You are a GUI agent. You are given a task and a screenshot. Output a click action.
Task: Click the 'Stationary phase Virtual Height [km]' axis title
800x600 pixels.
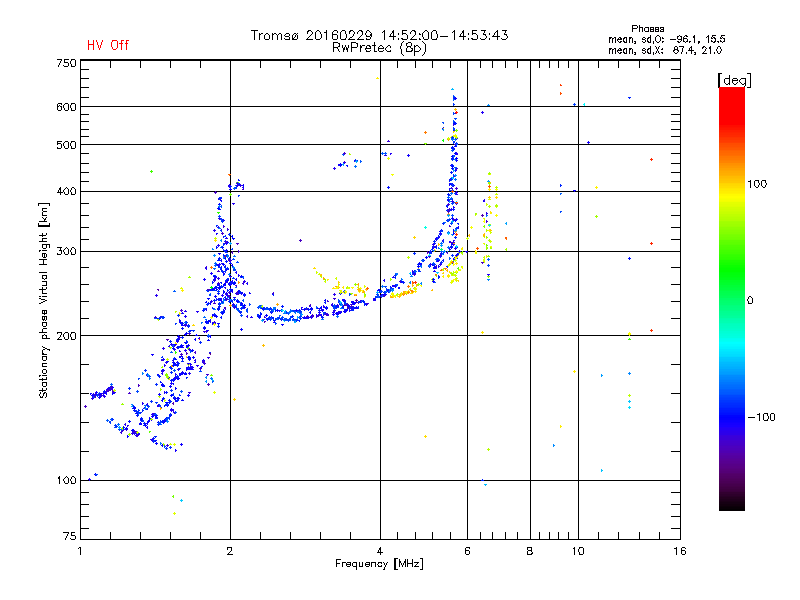44,301
